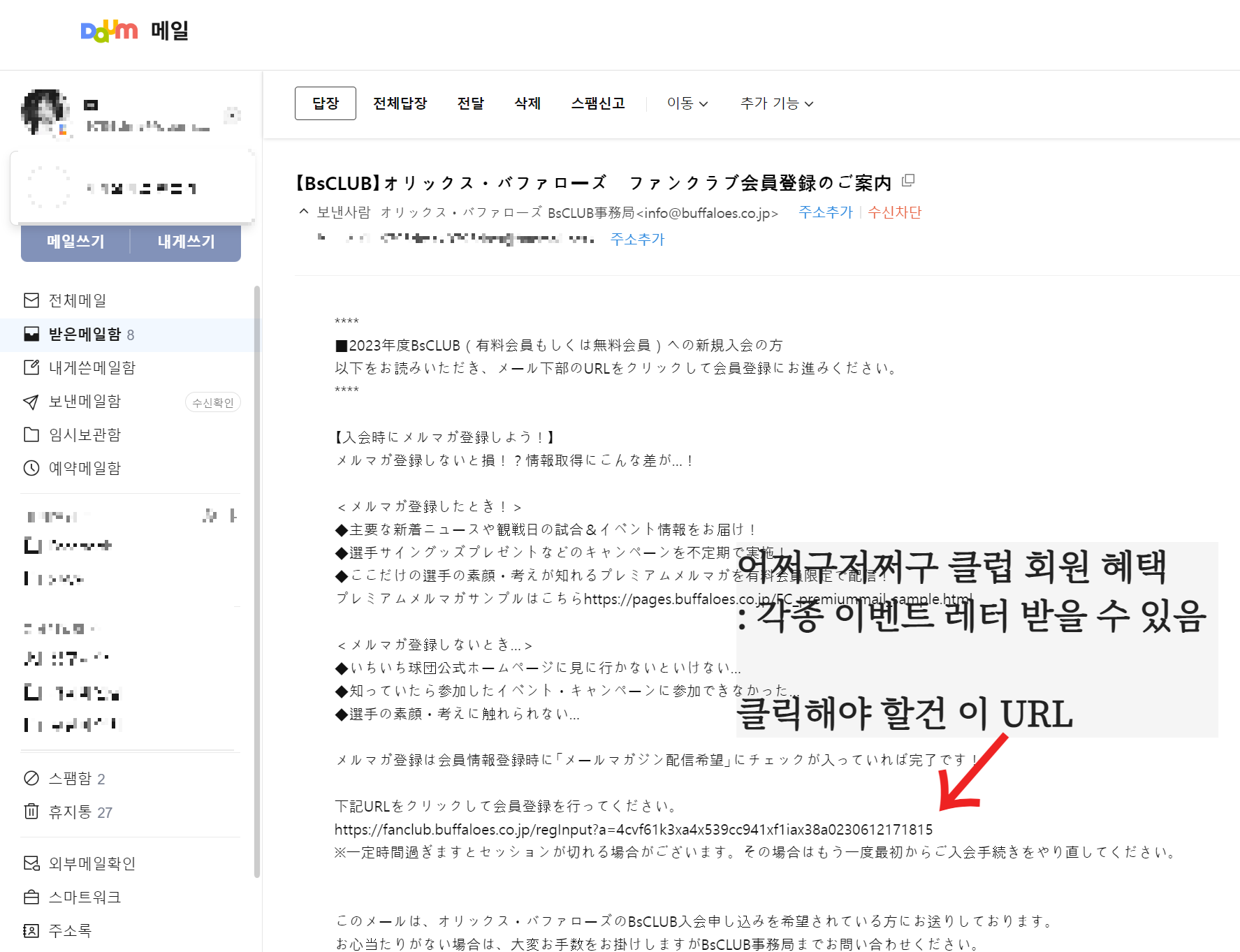Click the add folder plus icon
Screen dimensions: 1240x952
233,515
